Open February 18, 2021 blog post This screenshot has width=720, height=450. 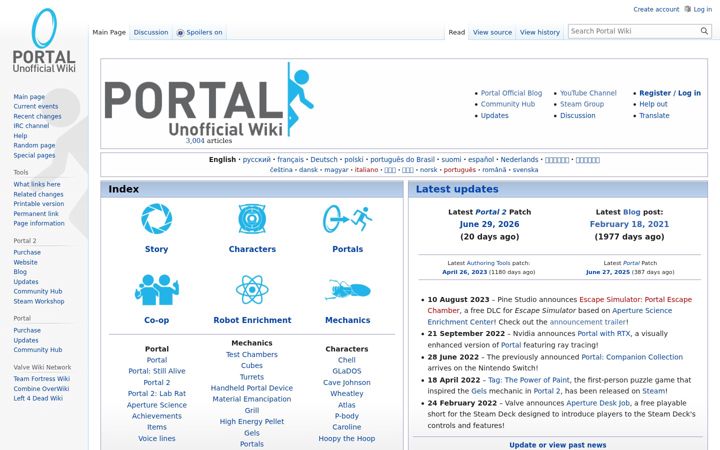coord(629,224)
